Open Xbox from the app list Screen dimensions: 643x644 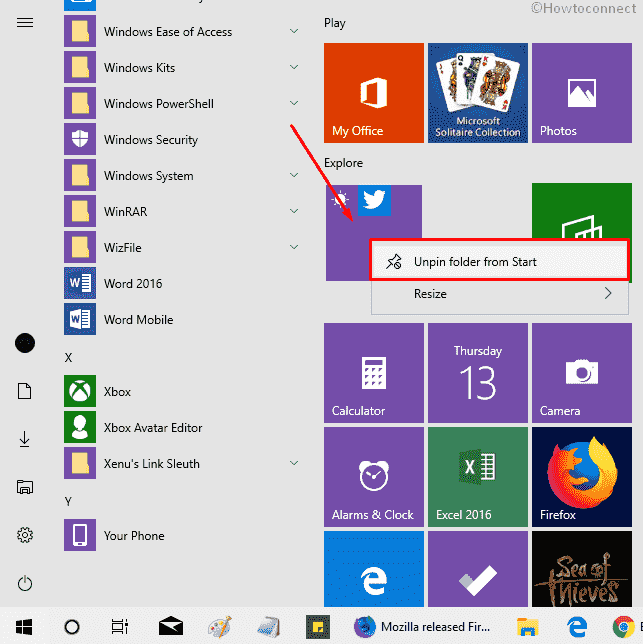point(183,391)
